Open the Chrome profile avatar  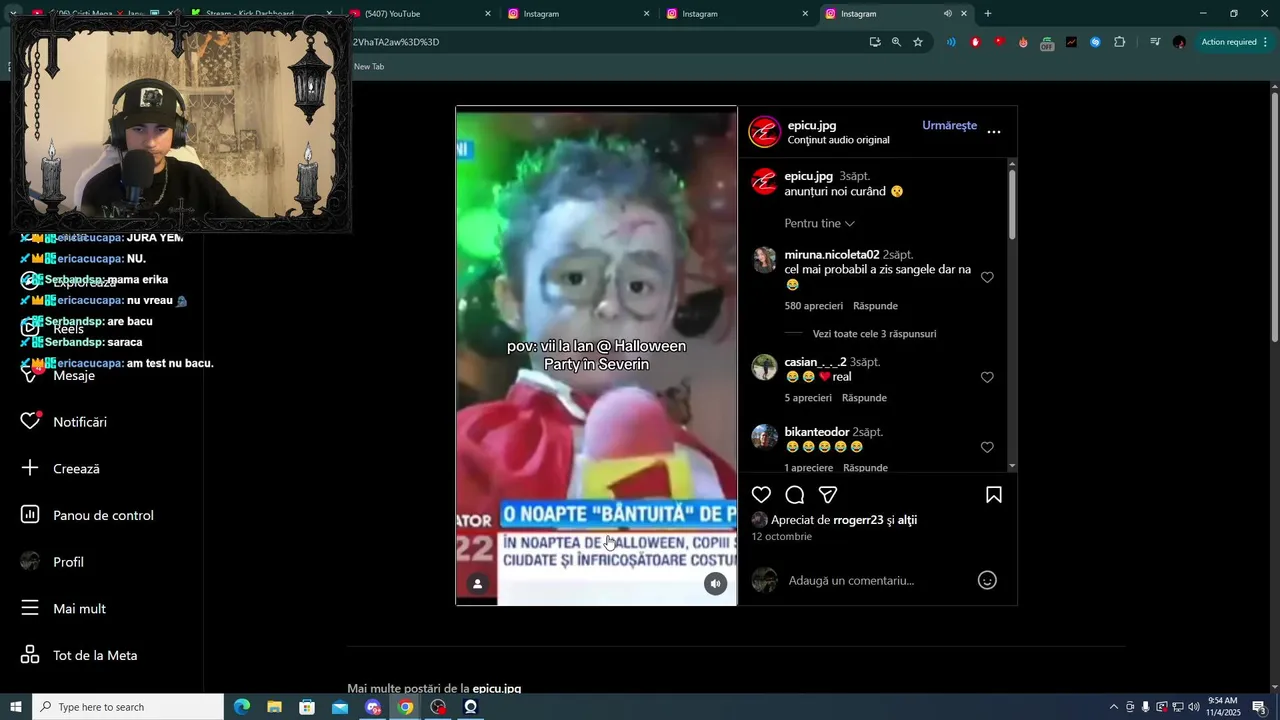pyautogui.click(x=1180, y=42)
